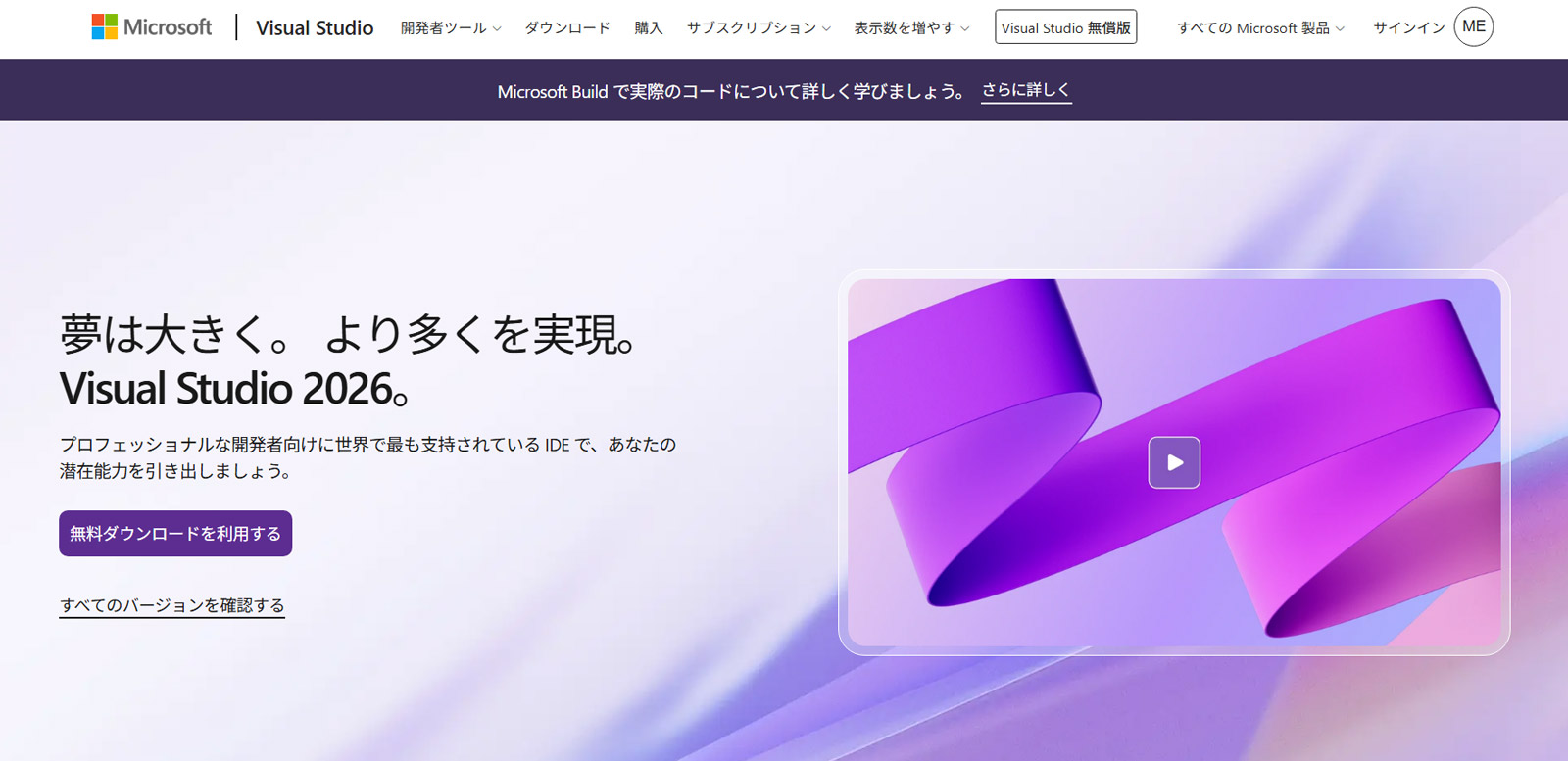
Task: Open the 購入 menu item
Action: point(649,28)
